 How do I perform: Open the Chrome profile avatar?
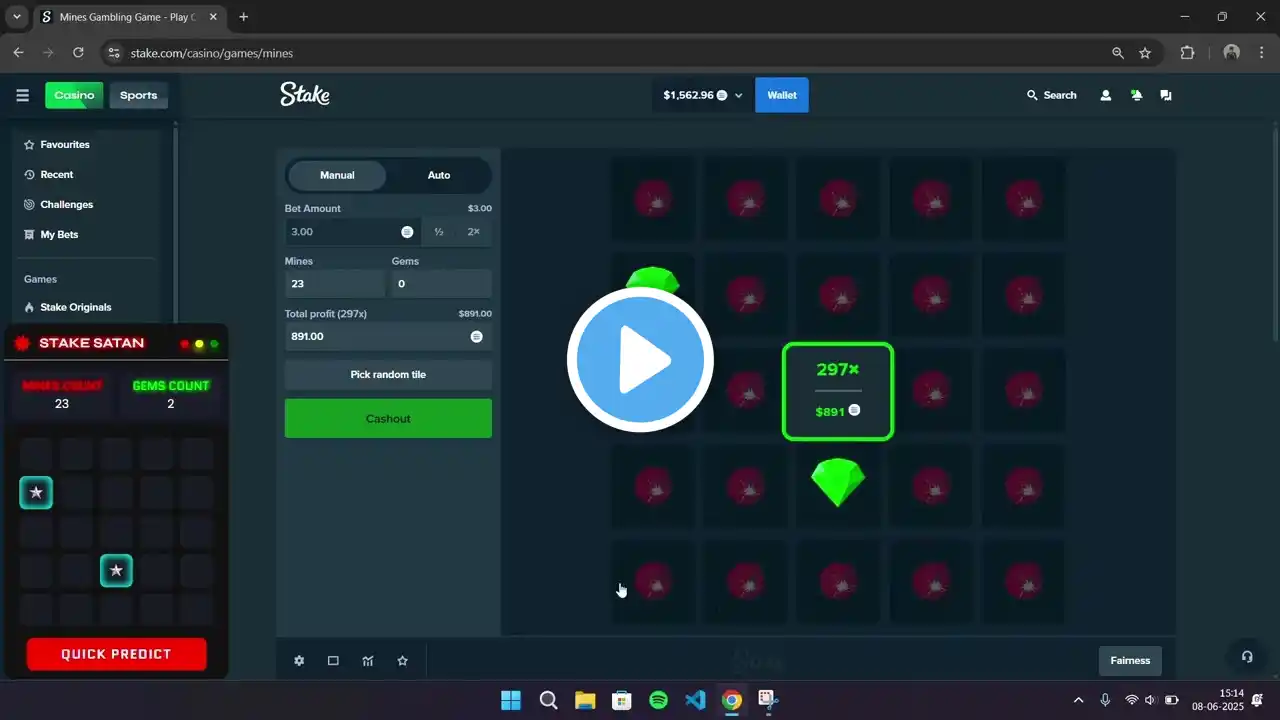click(x=1232, y=52)
